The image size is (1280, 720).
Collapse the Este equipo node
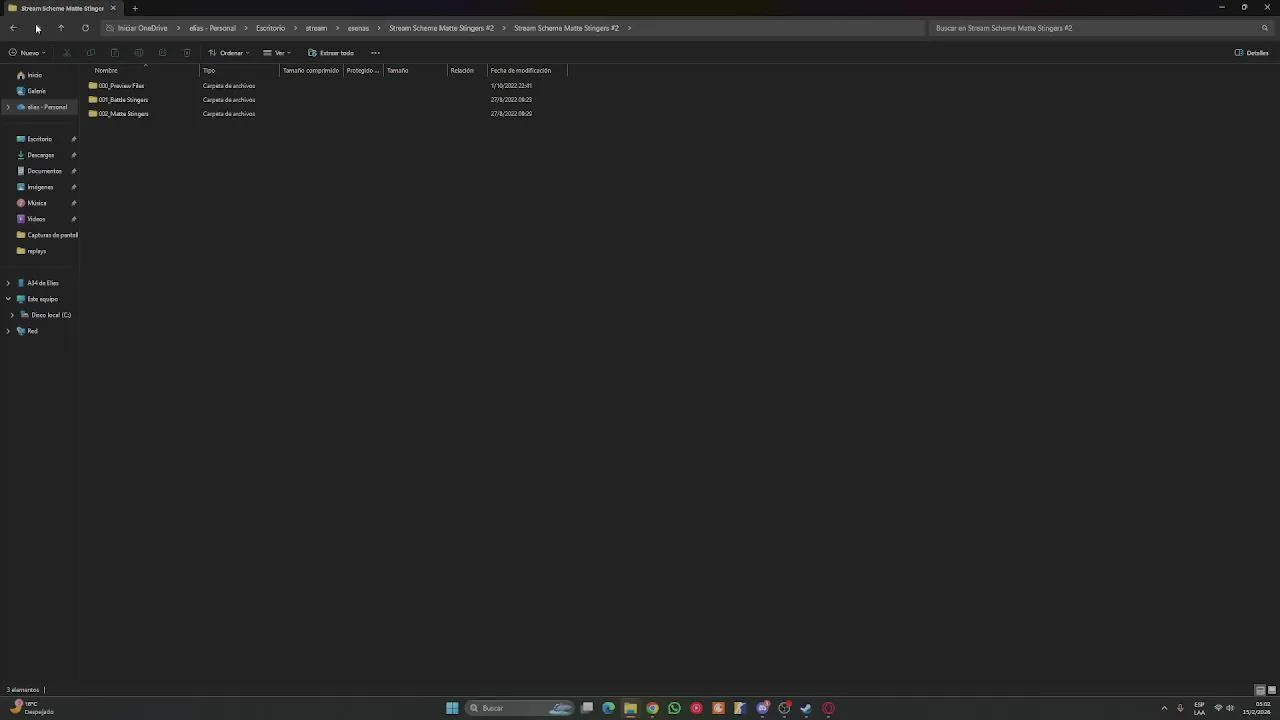click(8, 299)
